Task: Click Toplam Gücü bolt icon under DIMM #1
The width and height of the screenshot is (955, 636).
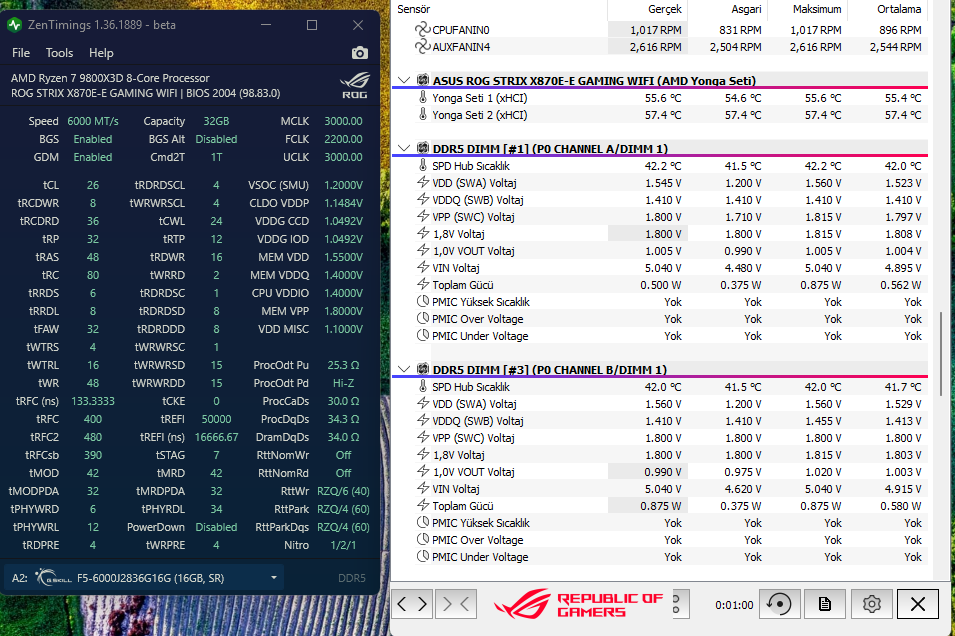Action: (423, 284)
